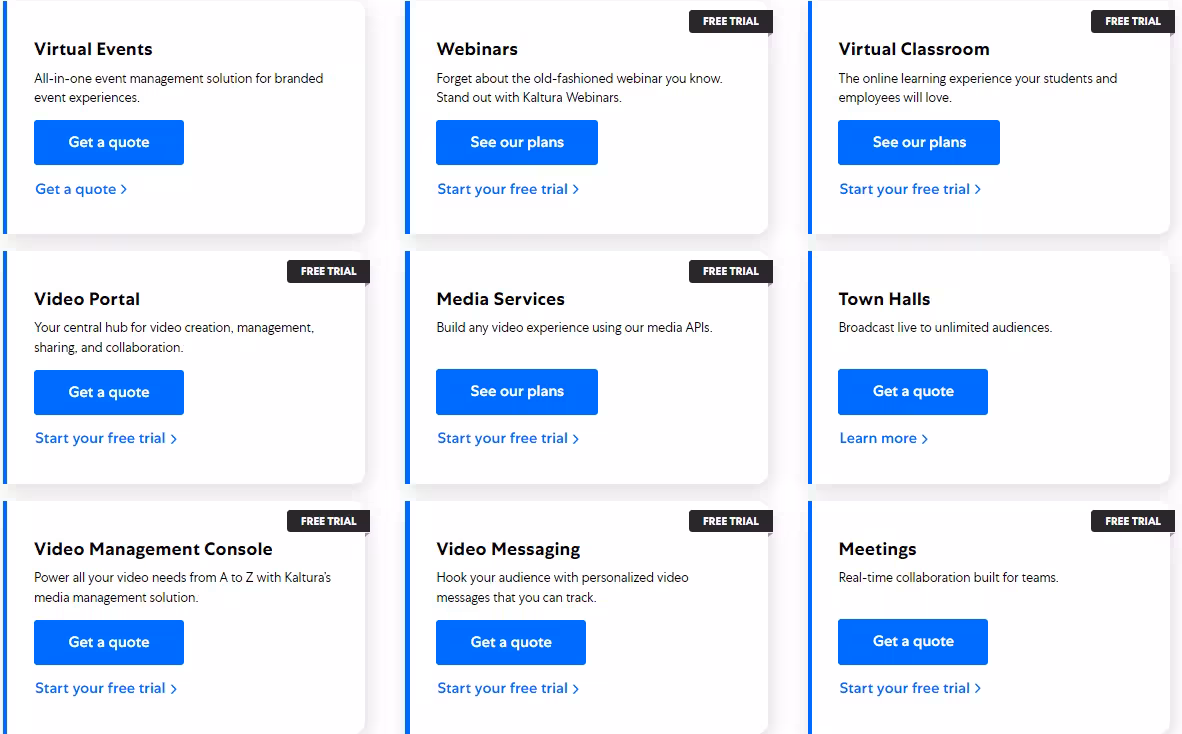Click See our plans for Virtual Classroom
This screenshot has height=734, width=1182.
pyautogui.click(x=919, y=142)
